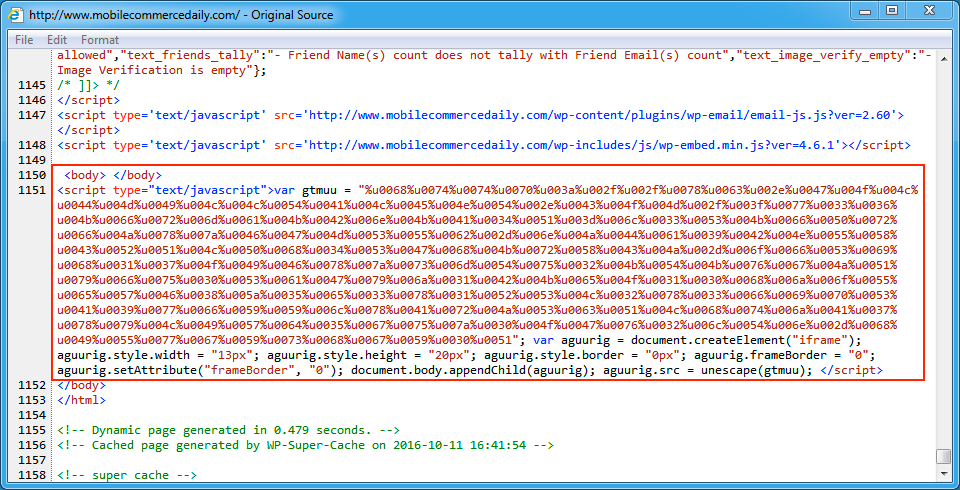960x490 pixels.
Task: Maximize the Original Source window
Action: pyautogui.click(x=892, y=9)
